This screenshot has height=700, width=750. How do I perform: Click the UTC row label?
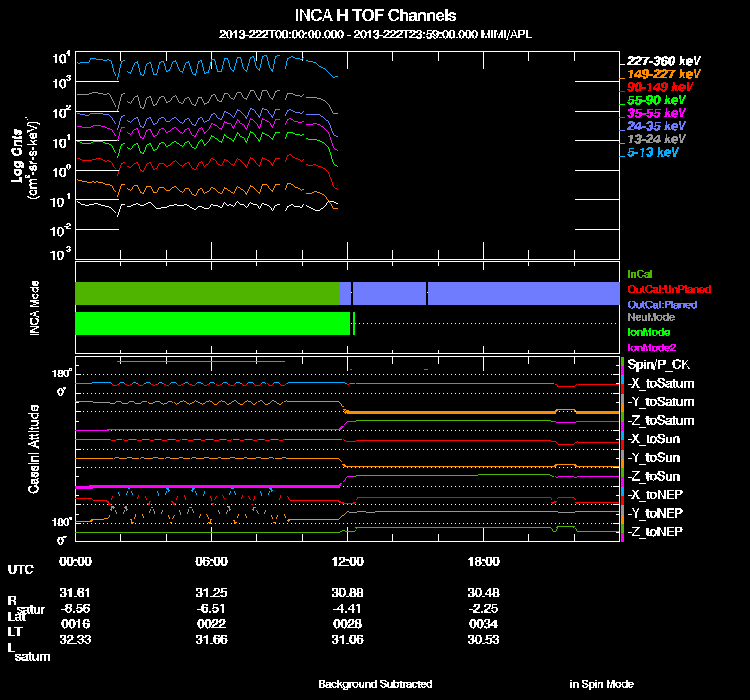click(21, 569)
